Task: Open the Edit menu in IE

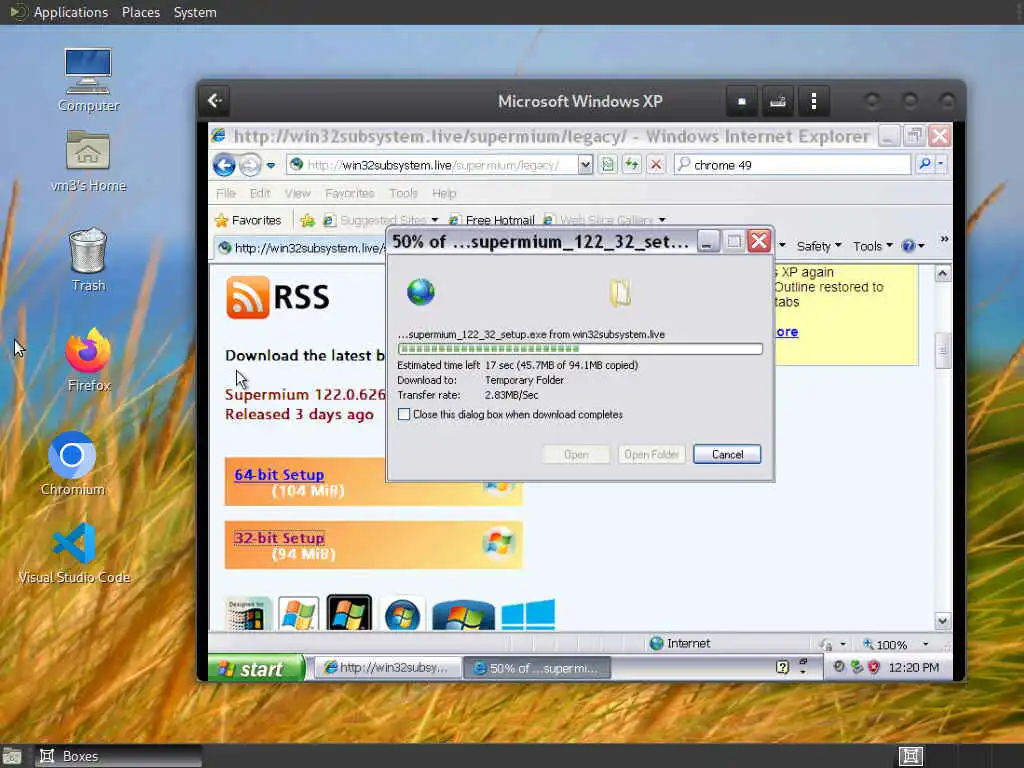Action: coord(259,193)
